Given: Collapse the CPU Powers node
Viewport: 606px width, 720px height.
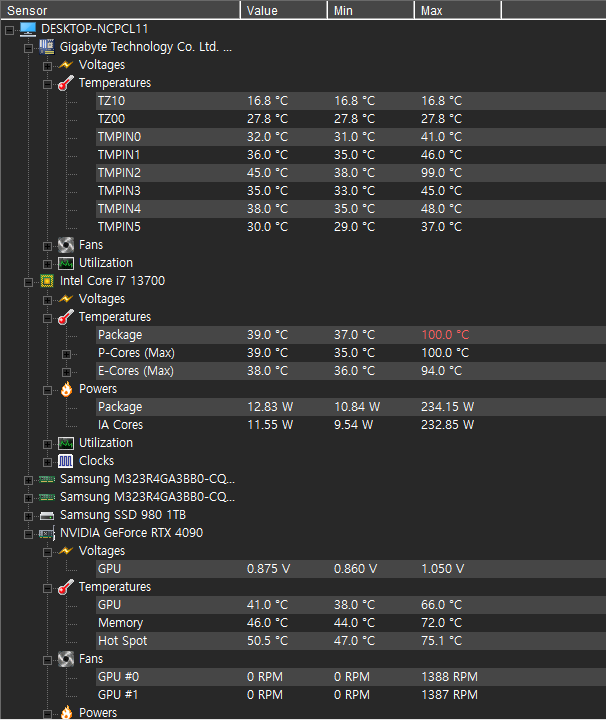Looking at the screenshot, I should coord(47,391).
